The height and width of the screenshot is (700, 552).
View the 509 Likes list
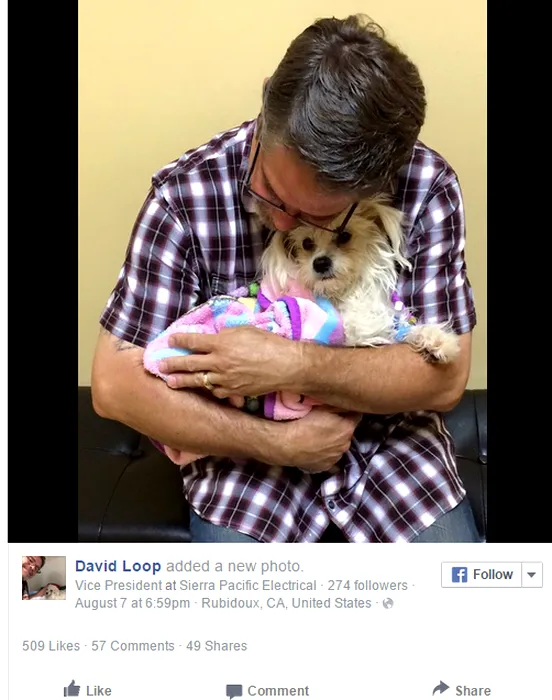[x=51, y=646]
